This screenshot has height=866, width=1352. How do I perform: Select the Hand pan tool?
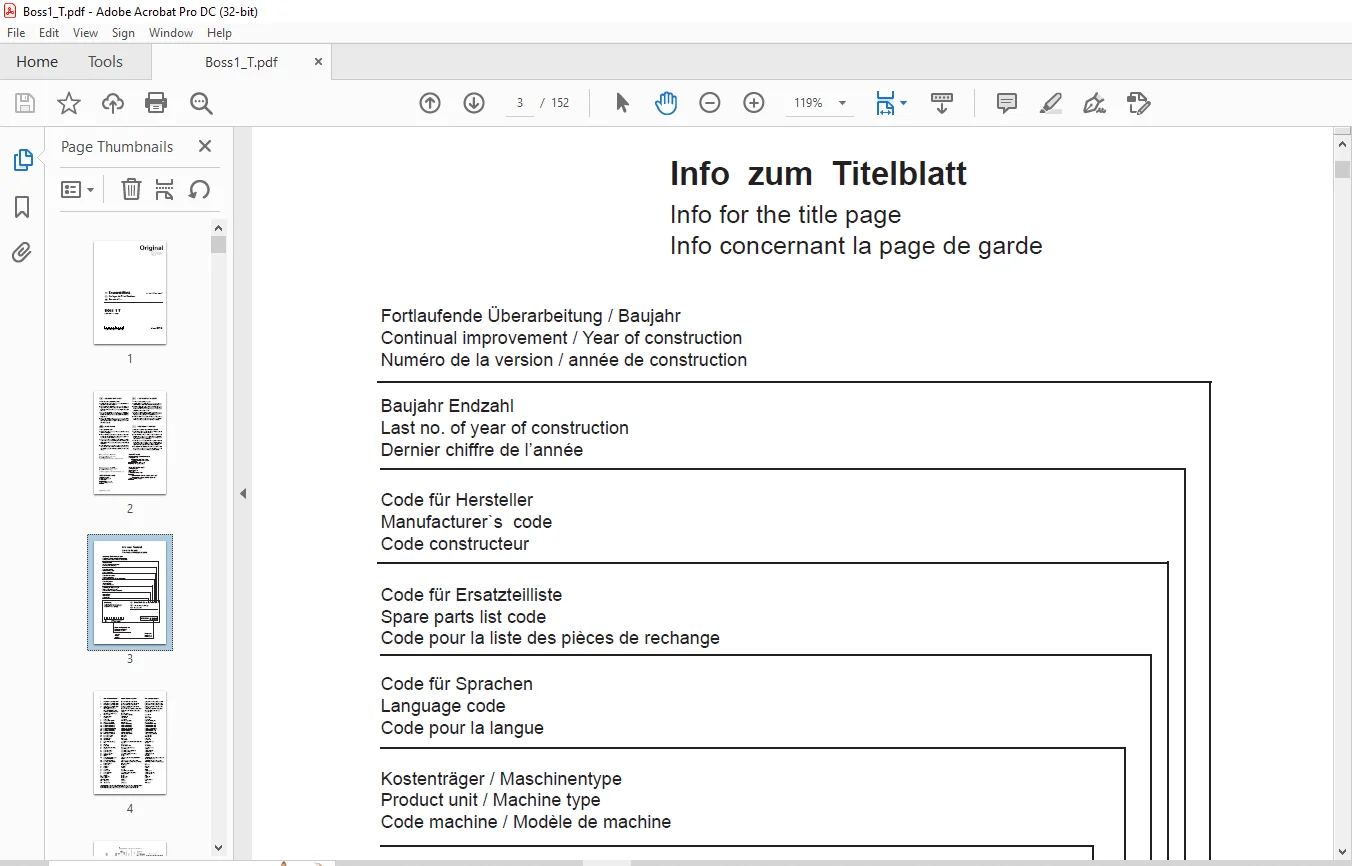tap(666, 103)
